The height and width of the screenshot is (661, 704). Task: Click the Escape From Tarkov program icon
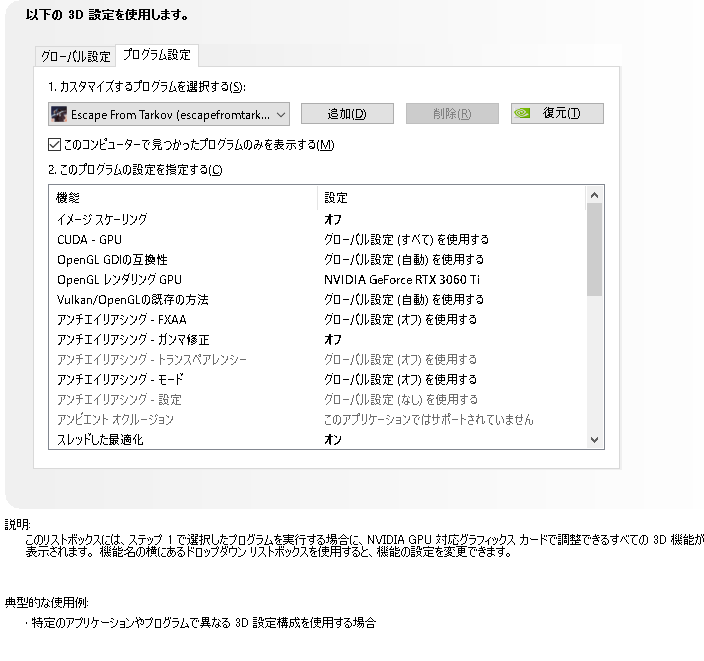coord(59,115)
